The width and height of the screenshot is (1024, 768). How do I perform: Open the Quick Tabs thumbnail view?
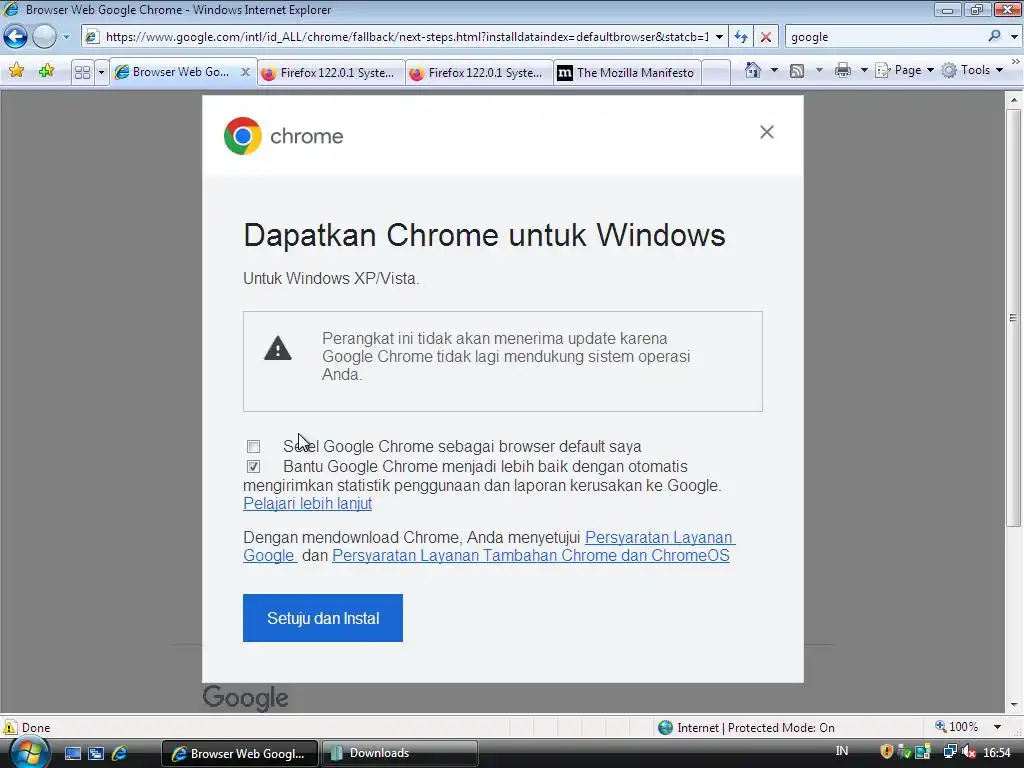click(x=82, y=72)
